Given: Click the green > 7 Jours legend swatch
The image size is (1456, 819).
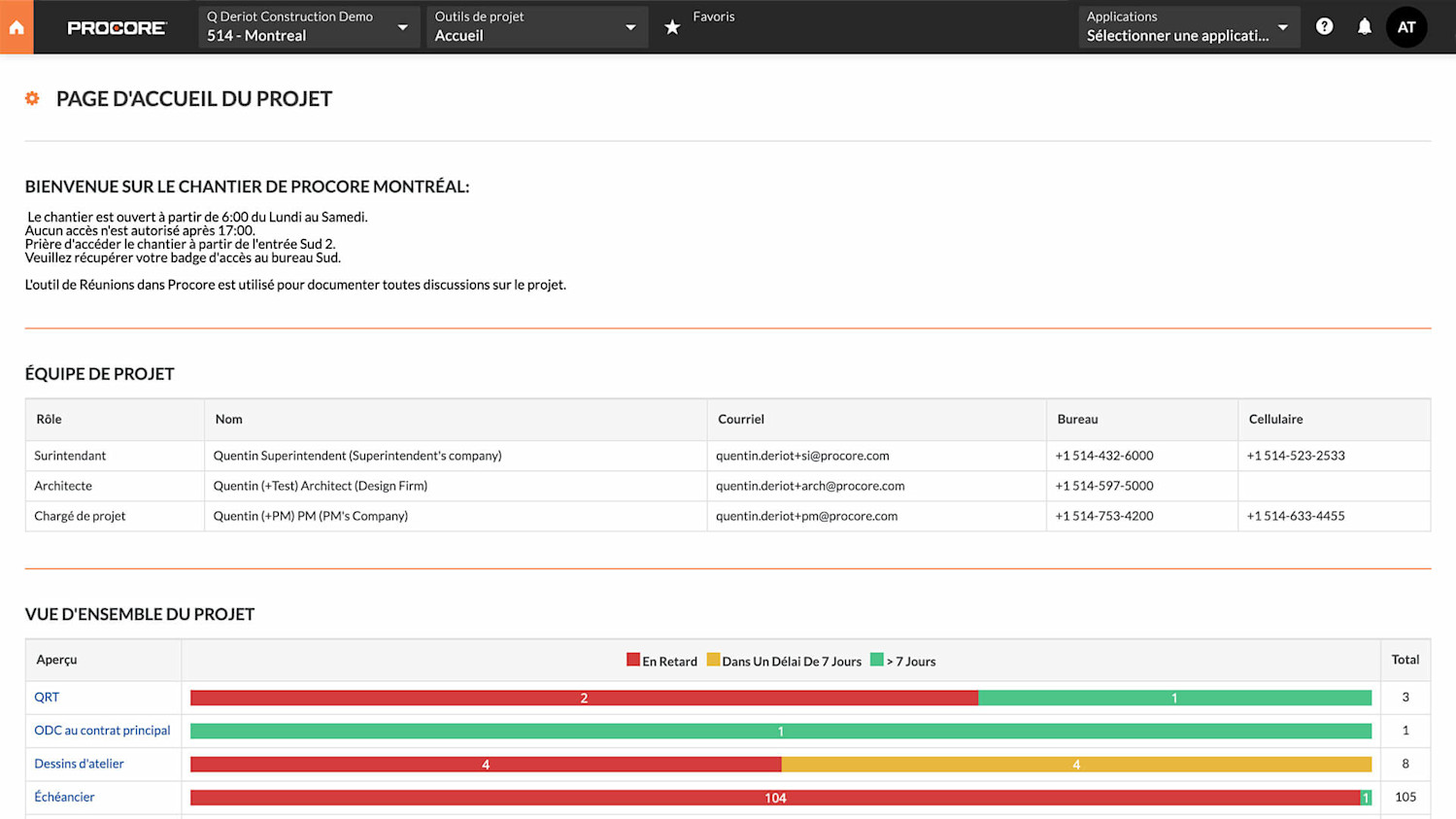Looking at the screenshot, I should coord(877,660).
